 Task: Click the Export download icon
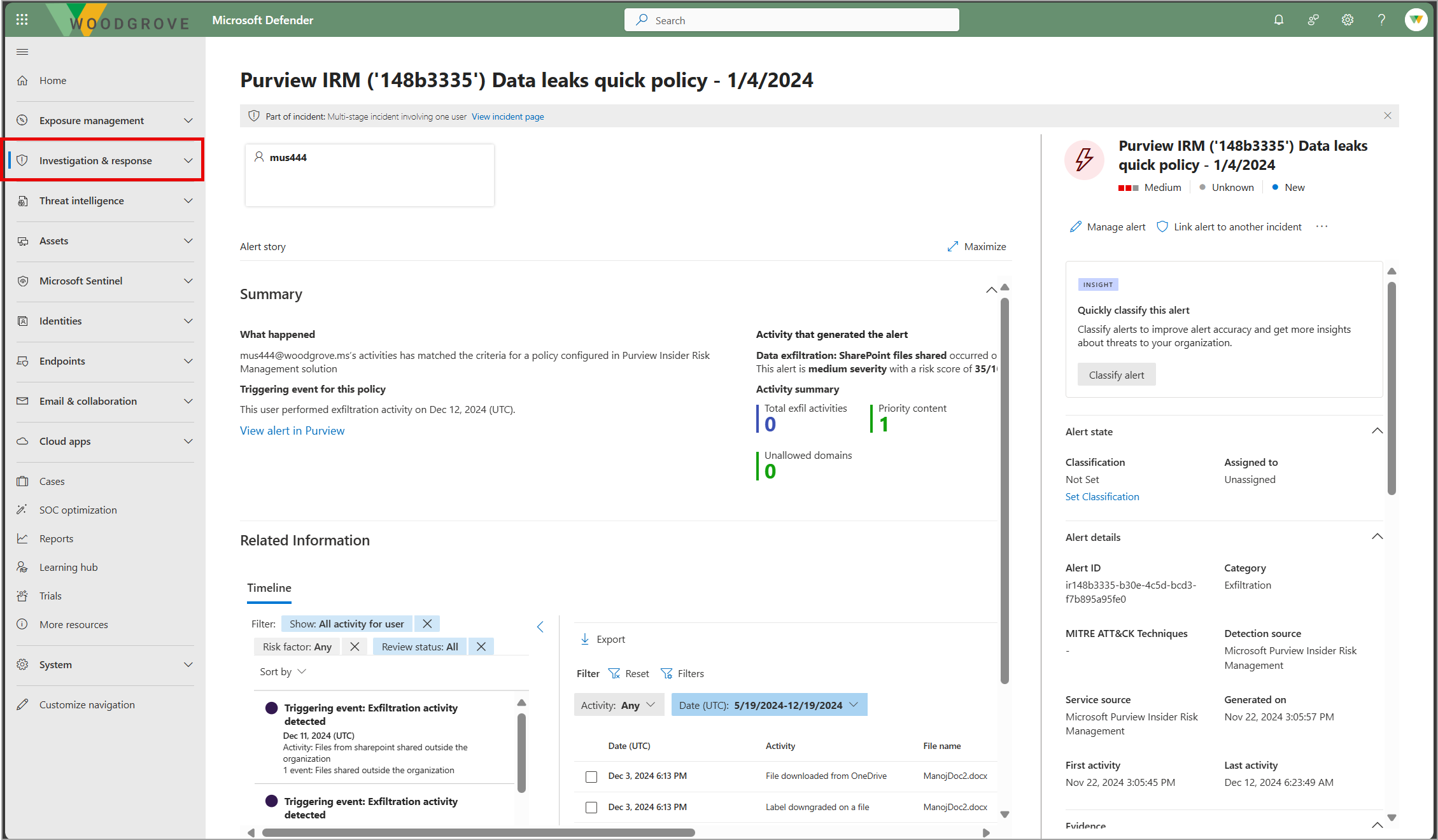click(585, 639)
